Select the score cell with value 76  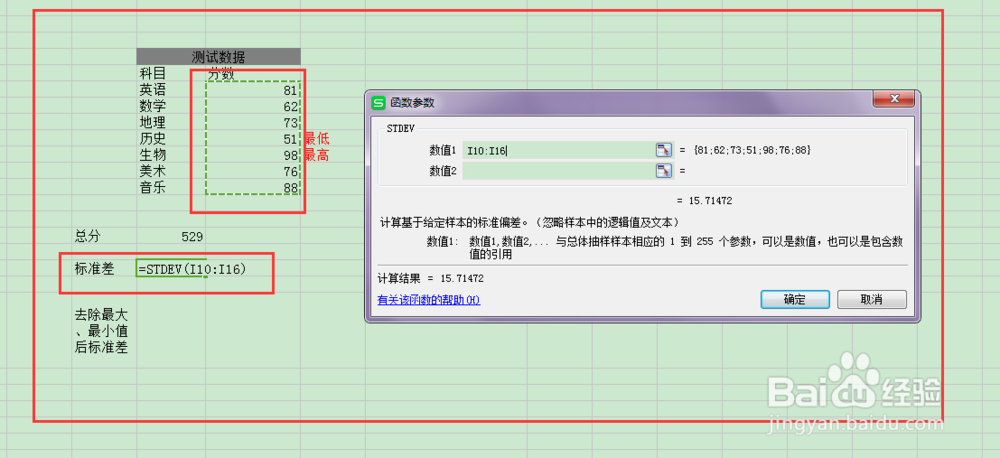253,171
